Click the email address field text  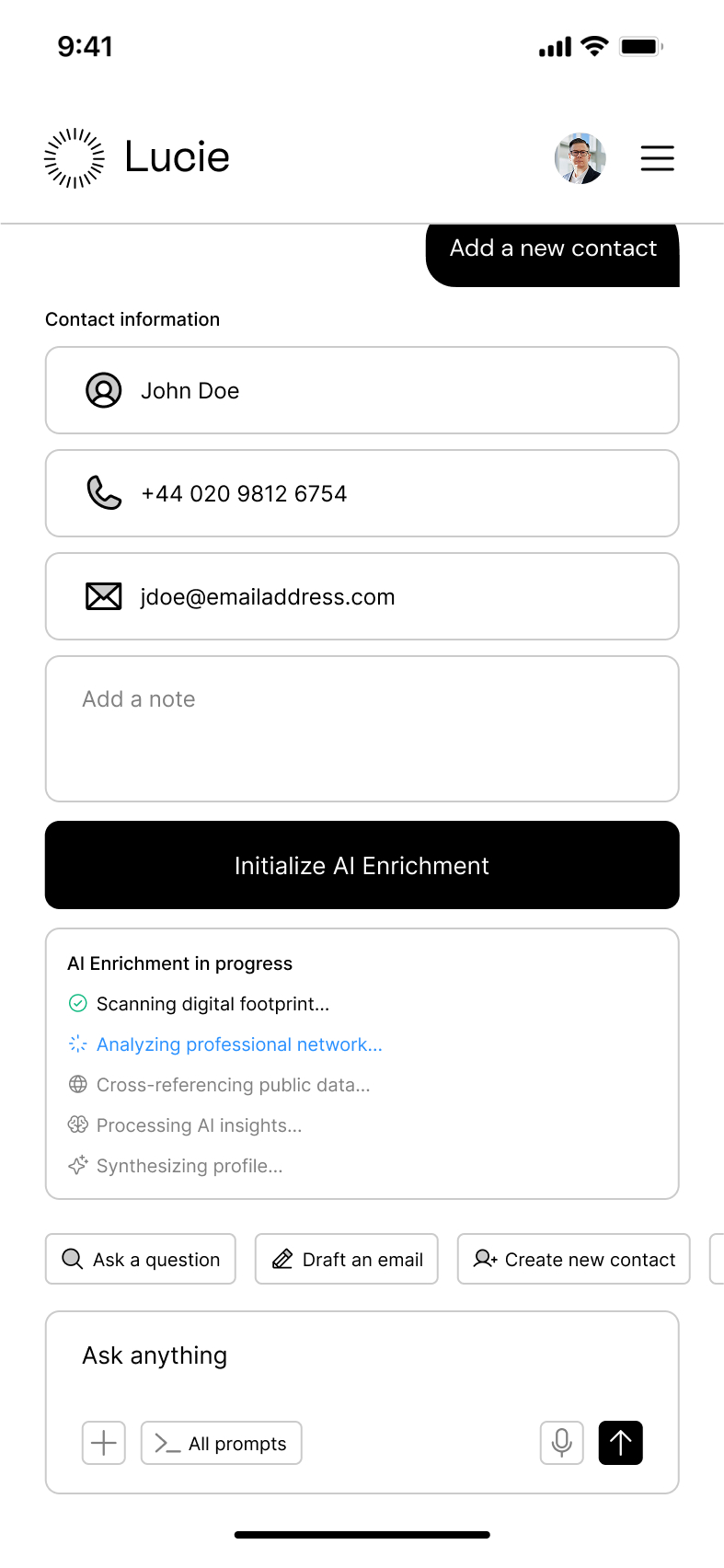[268, 597]
